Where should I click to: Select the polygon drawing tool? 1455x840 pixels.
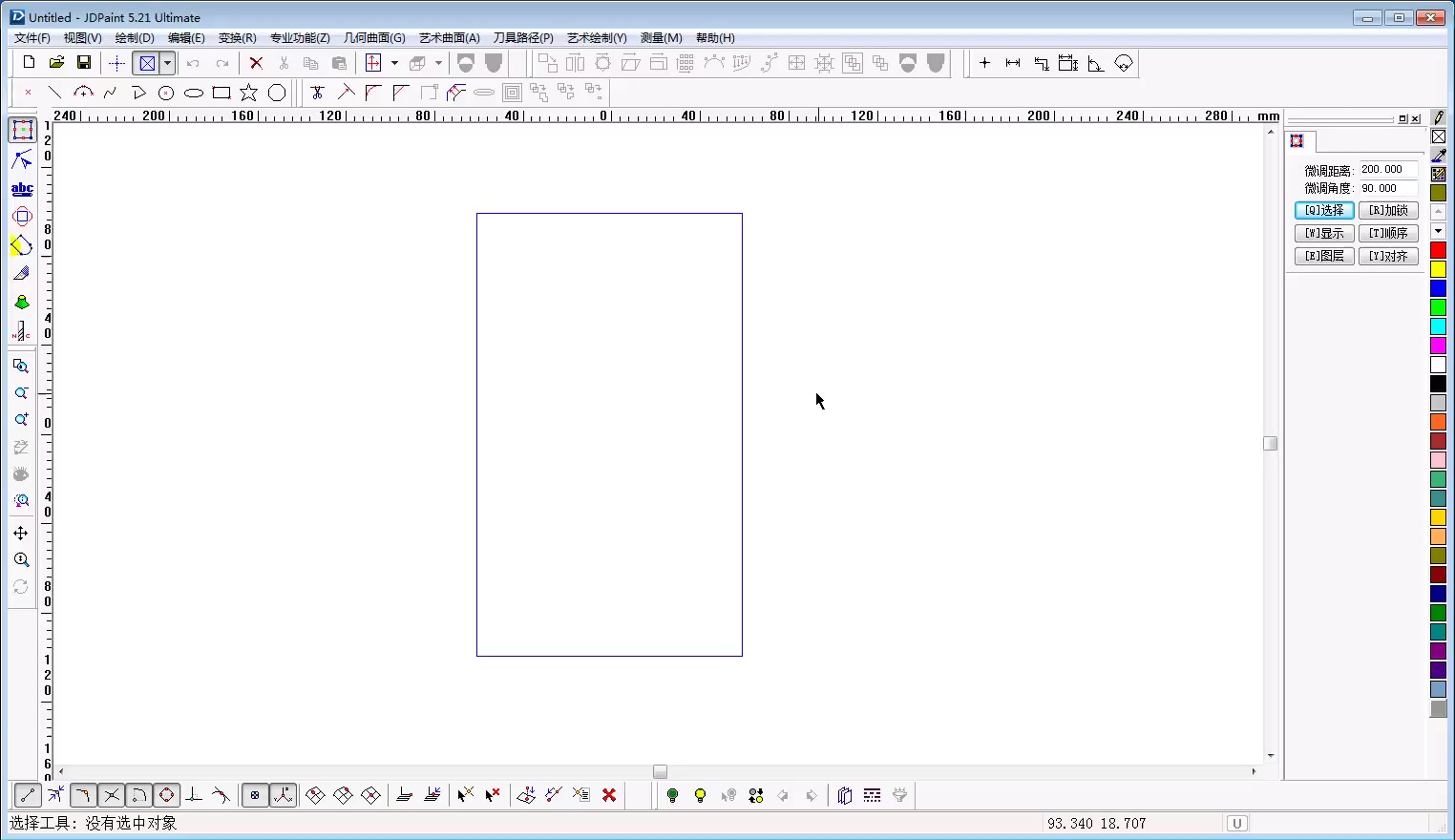coord(277,93)
